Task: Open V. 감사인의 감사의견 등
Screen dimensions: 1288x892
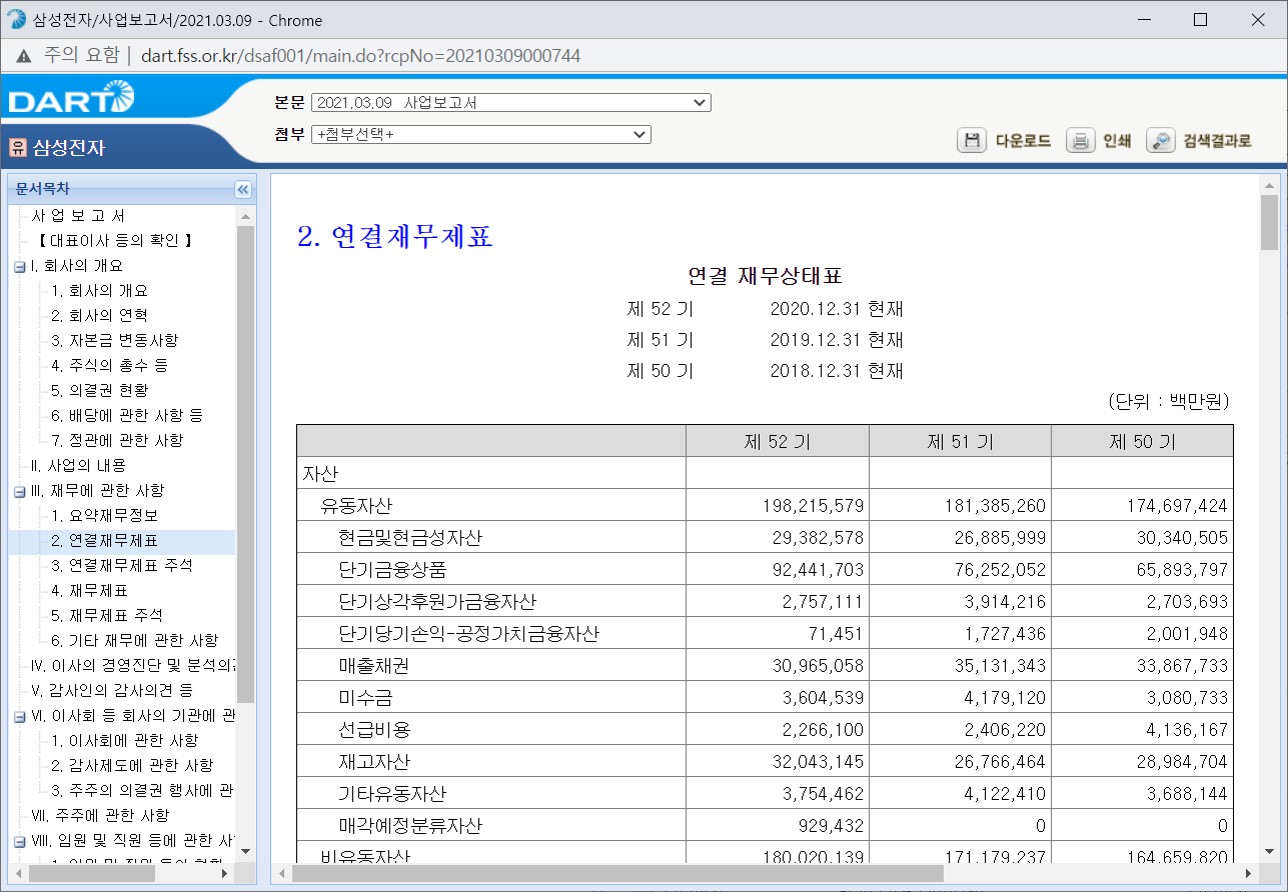Action: (x=112, y=691)
